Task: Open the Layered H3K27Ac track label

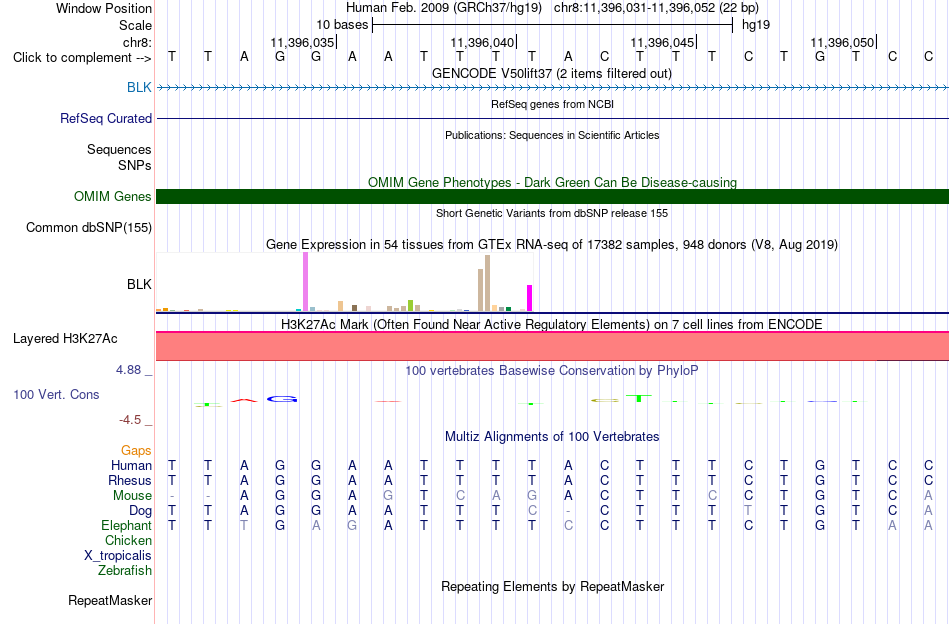Action: pos(65,339)
